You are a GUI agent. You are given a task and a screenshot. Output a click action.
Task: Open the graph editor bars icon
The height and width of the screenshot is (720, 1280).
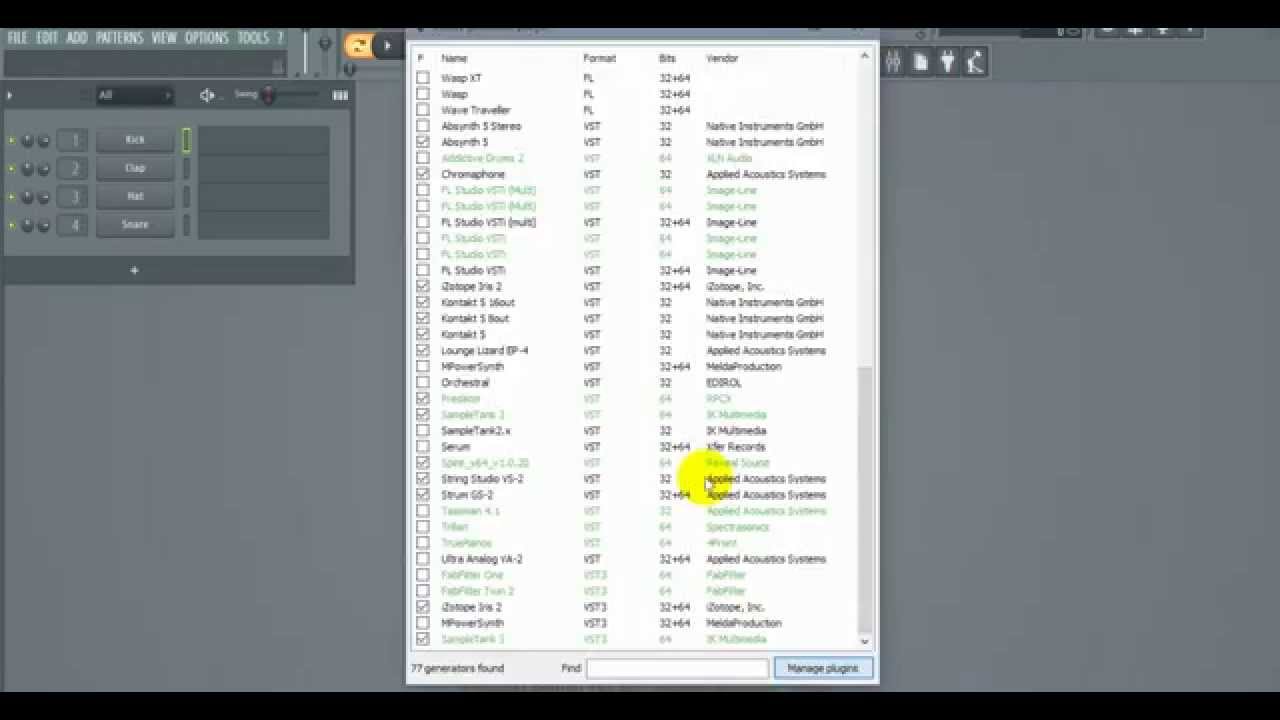click(x=340, y=95)
